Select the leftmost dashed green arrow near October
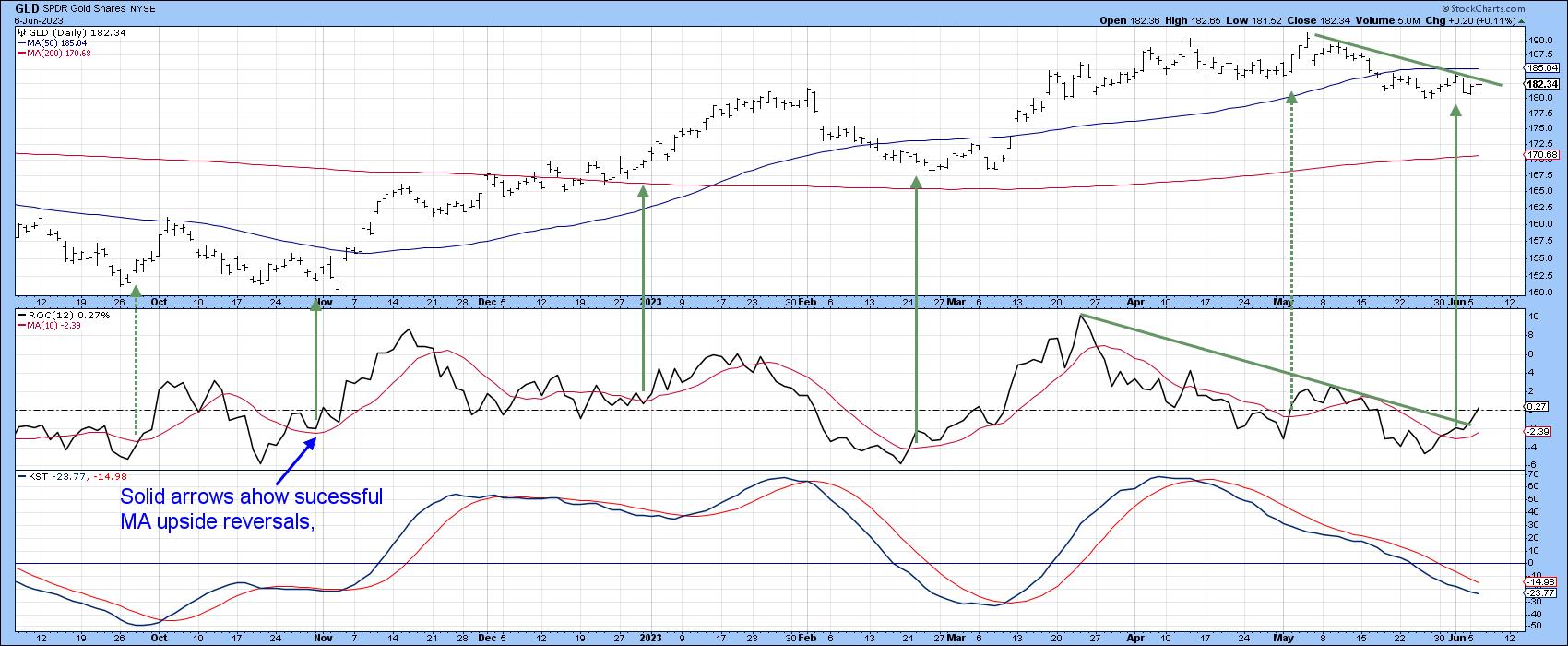The width and height of the screenshot is (1568, 646). (136, 360)
